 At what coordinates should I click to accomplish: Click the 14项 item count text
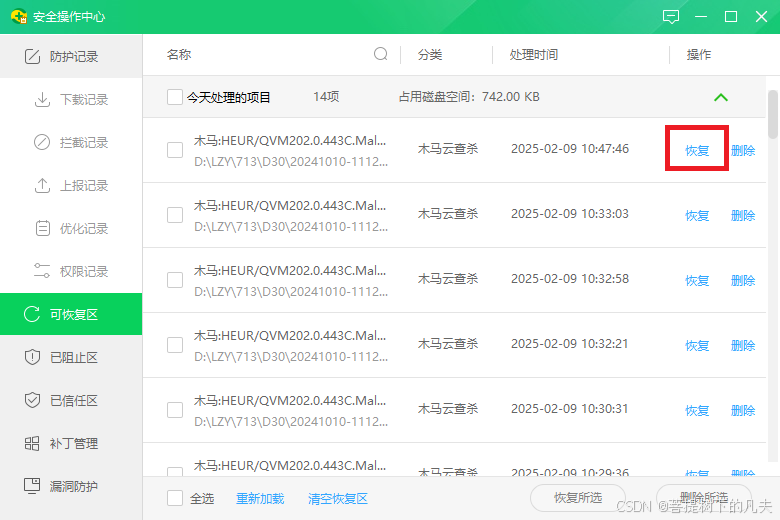point(326,97)
